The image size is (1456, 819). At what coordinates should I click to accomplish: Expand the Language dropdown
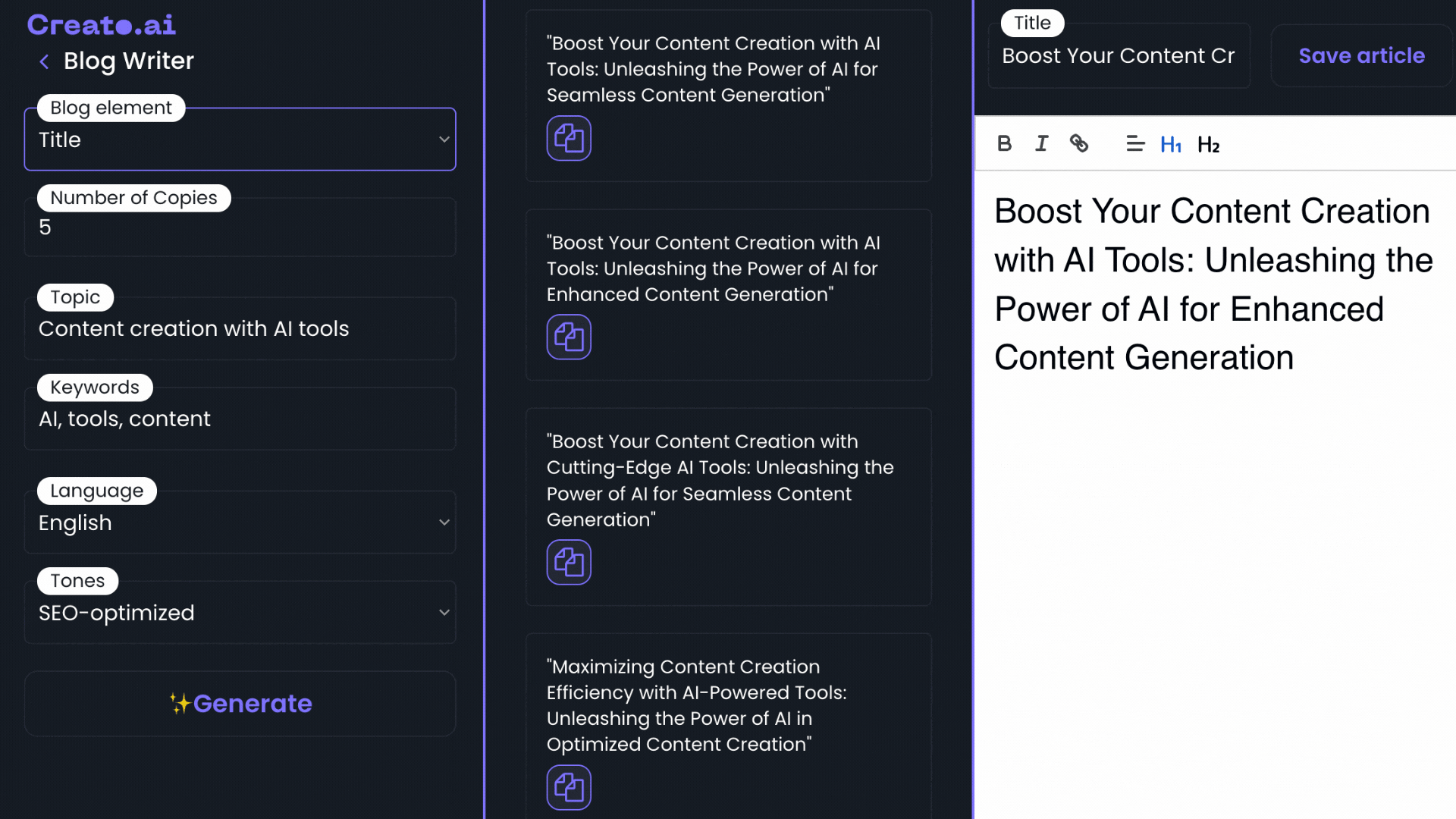pos(240,522)
